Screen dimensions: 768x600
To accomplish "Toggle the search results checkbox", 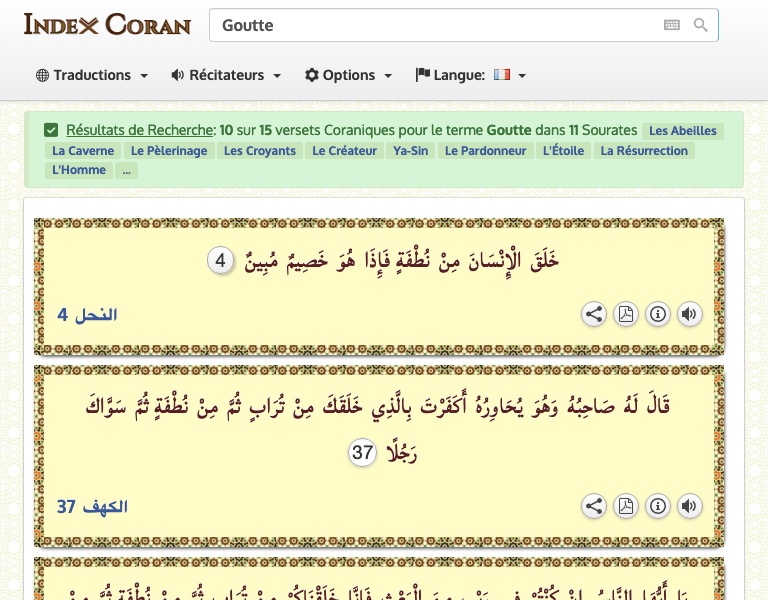I will (51, 130).
